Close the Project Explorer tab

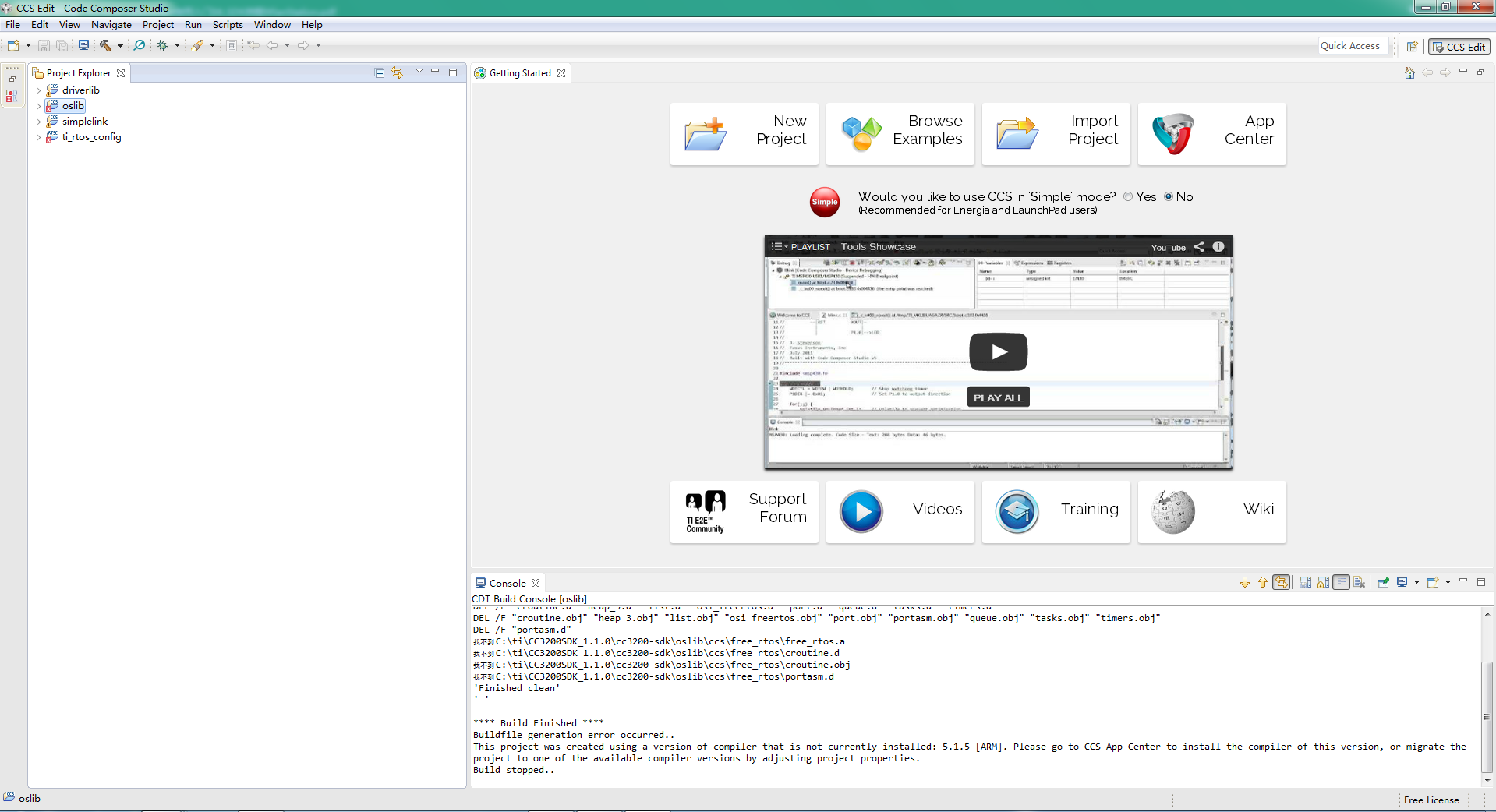121,73
